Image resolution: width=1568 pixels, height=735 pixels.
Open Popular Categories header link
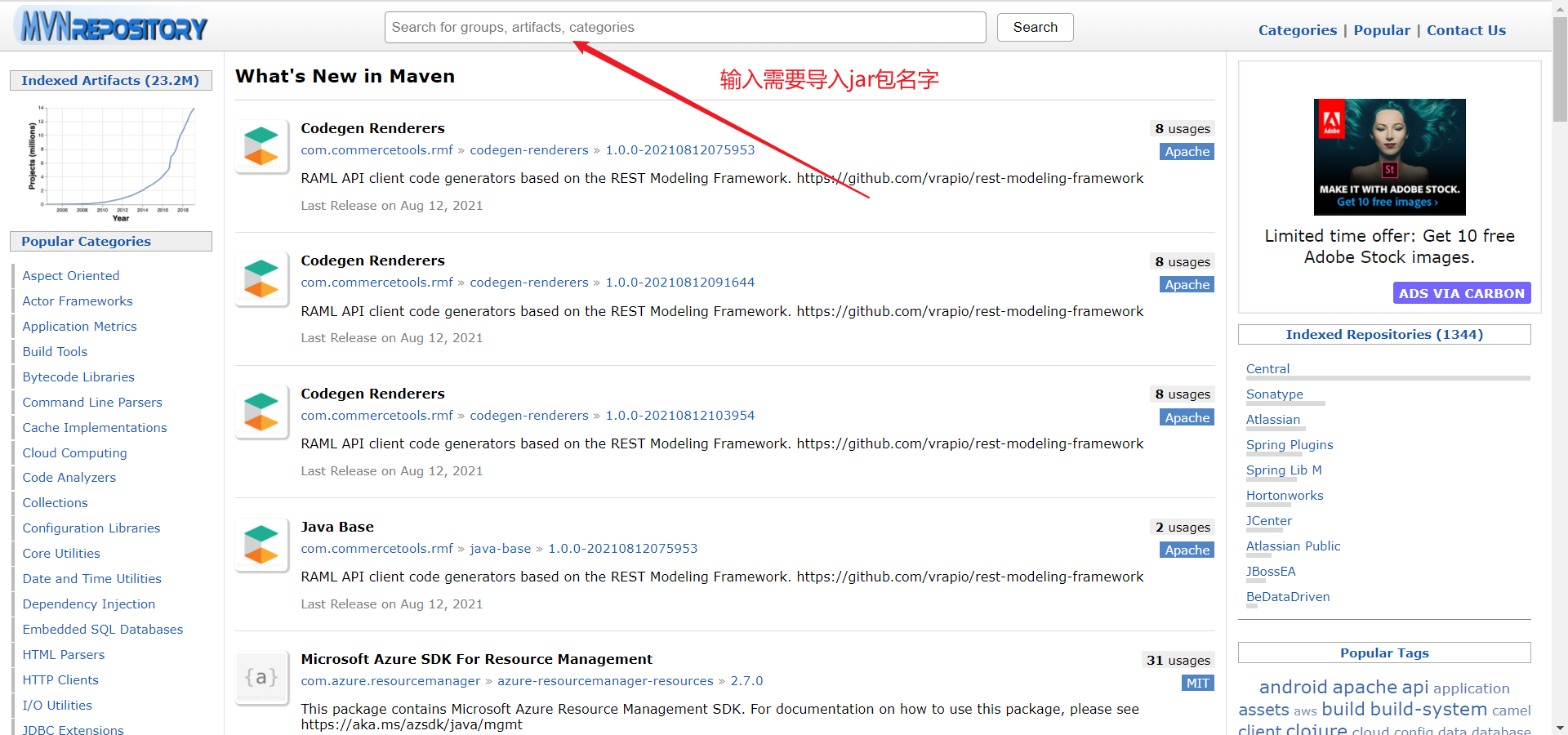[86, 241]
